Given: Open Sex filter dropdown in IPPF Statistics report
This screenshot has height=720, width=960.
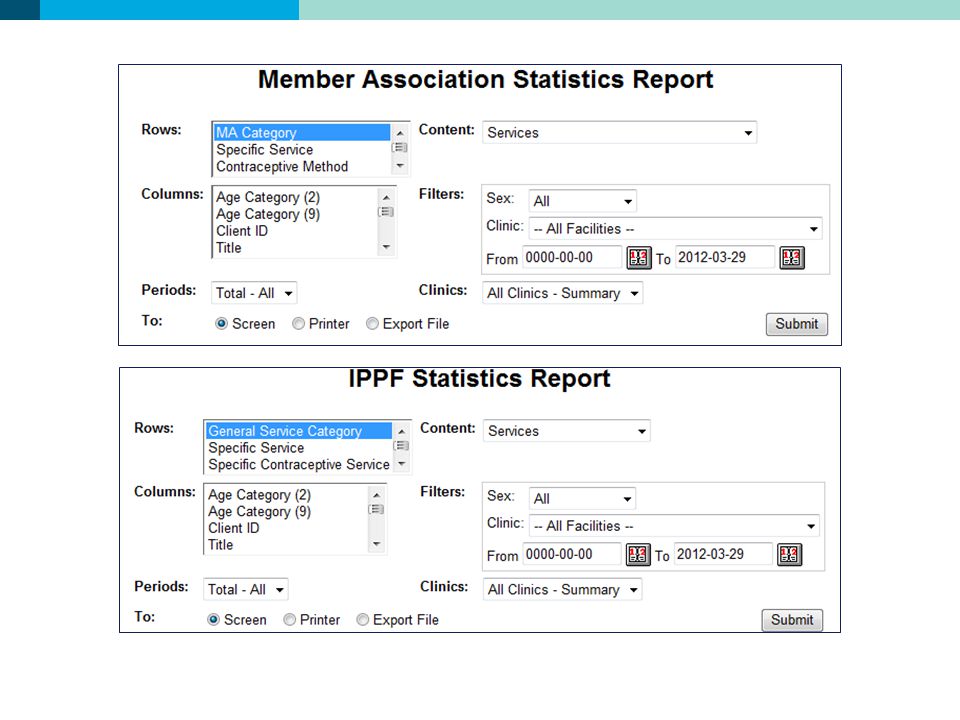Looking at the screenshot, I should (x=582, y=498).
